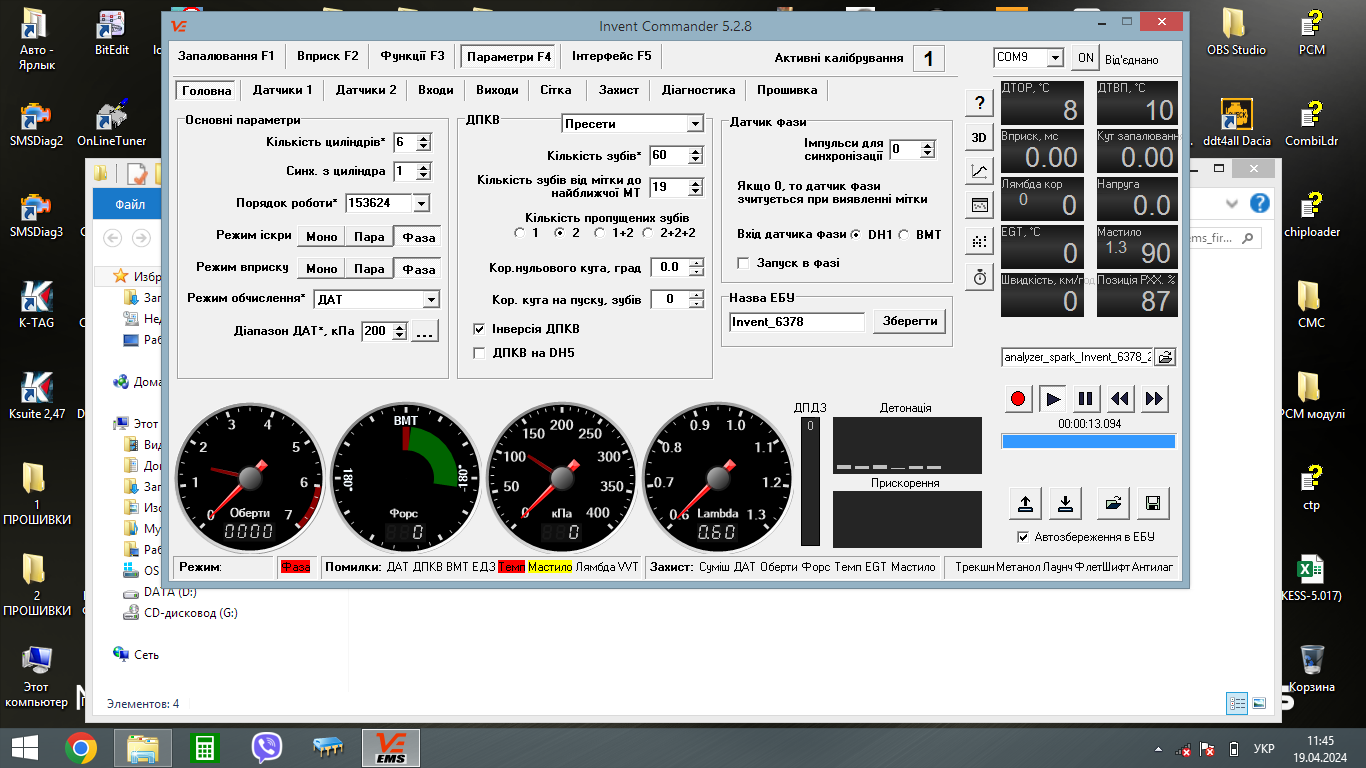Uncheck the Інверсія ДПКВ checkbox
The height and width of the screenshot is (768, 1366).
coord(479,329)
